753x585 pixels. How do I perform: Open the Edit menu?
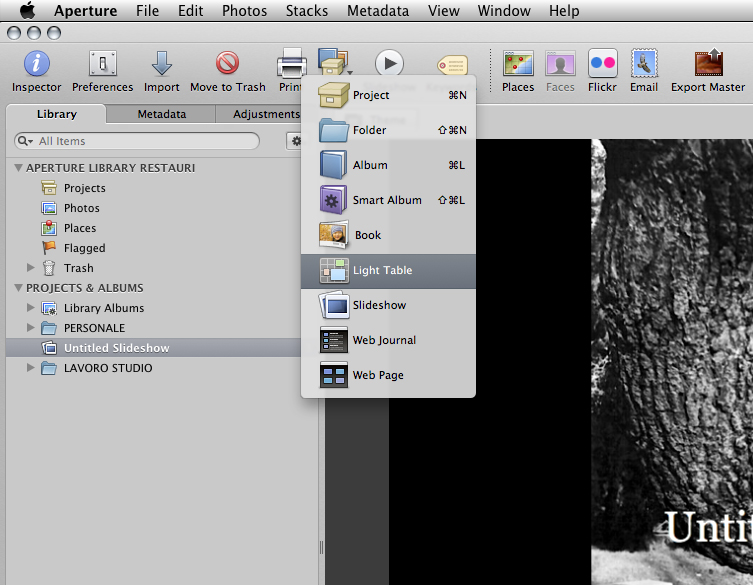190,11
